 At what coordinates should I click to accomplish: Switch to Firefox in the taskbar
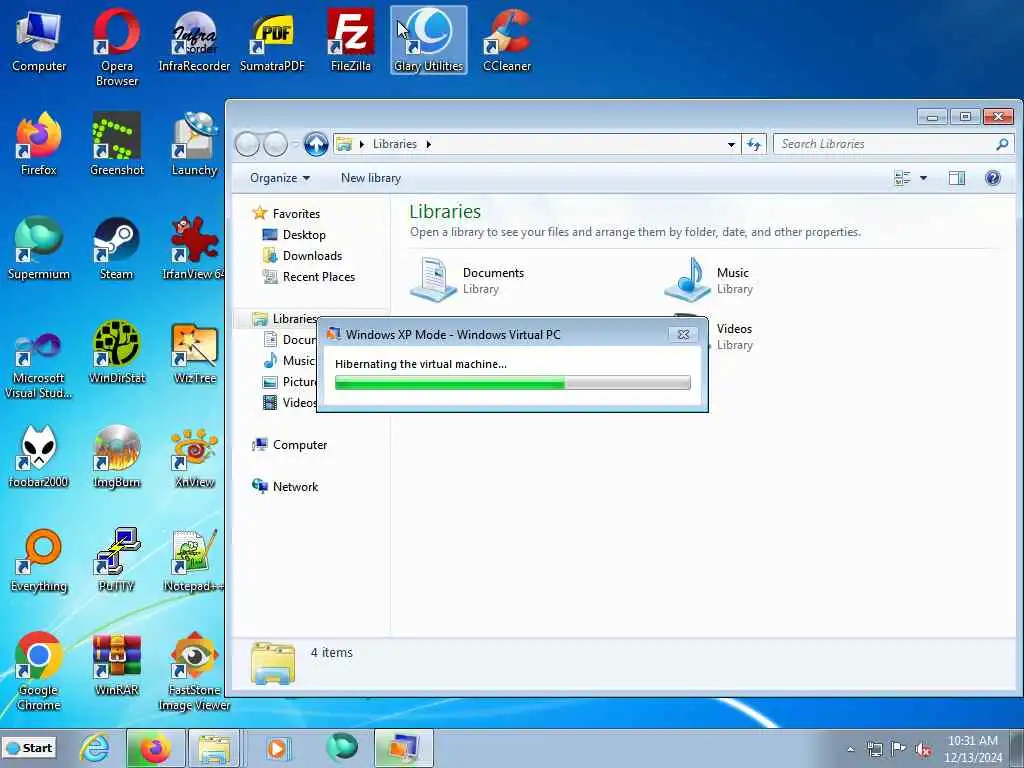155,748
